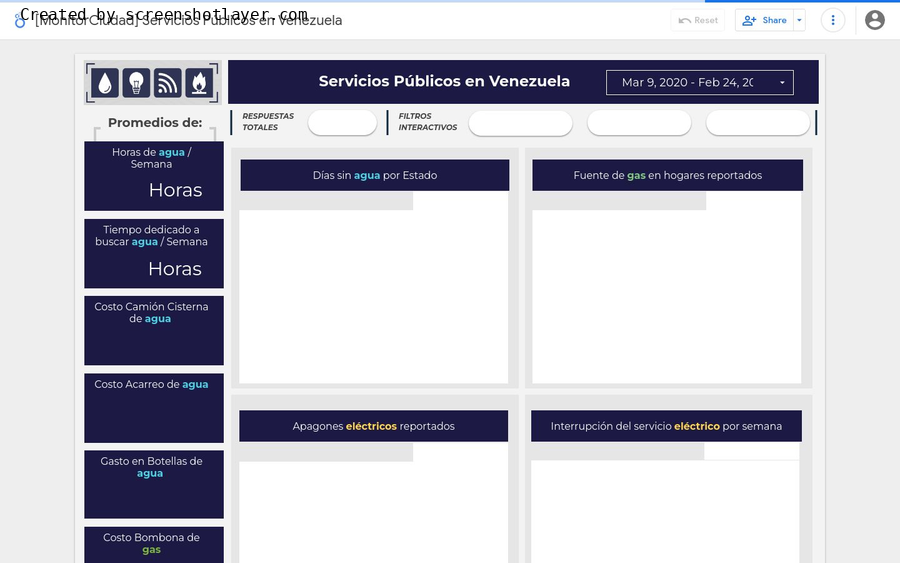This screenshot has height=563, width=900.
Task: Select the Costo Acarreo de agua card
Action: pyautogui.click(x=154, y=408)
